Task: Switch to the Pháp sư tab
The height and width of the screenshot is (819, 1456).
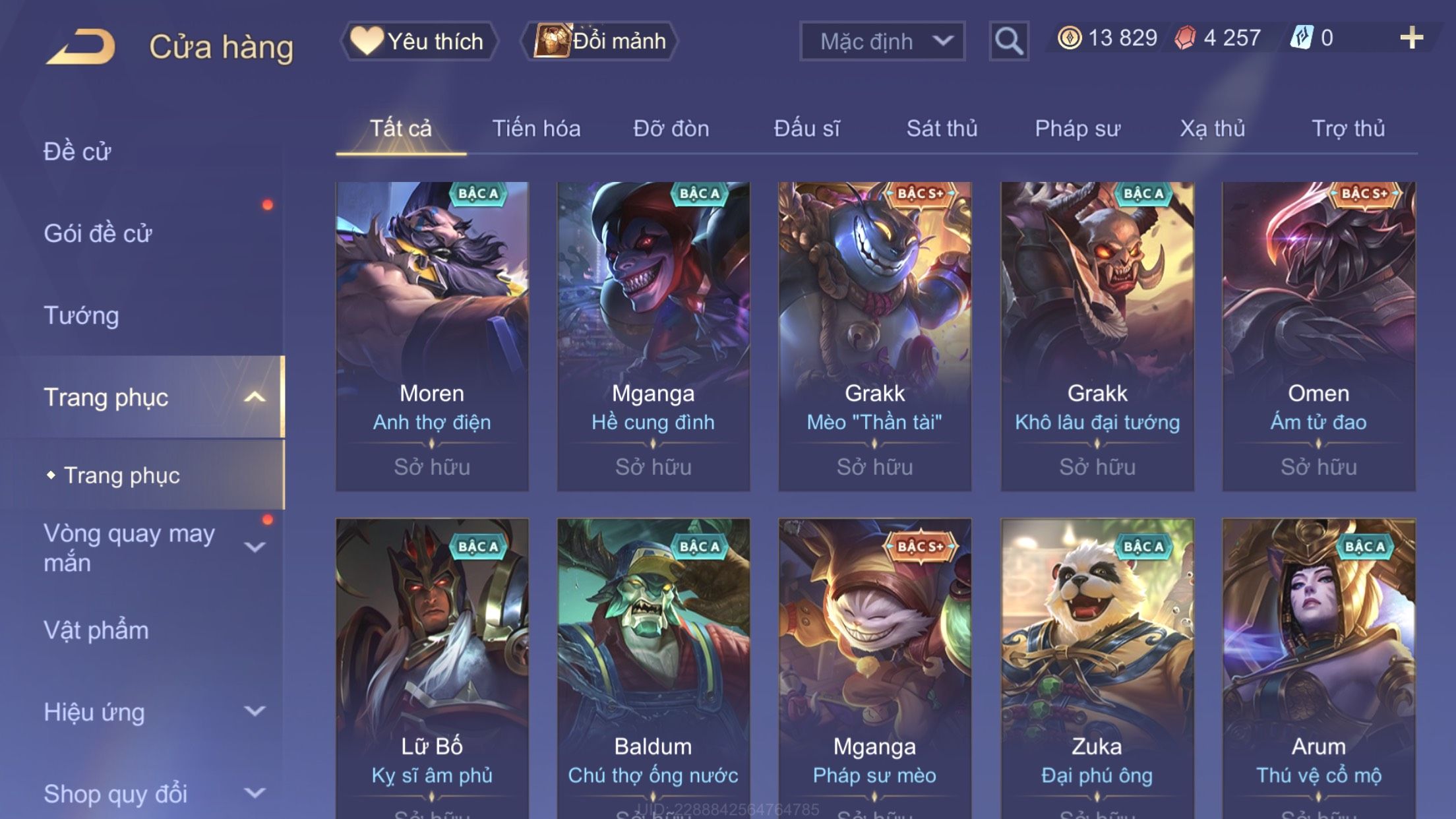Action: click(x=1077, y=128)
